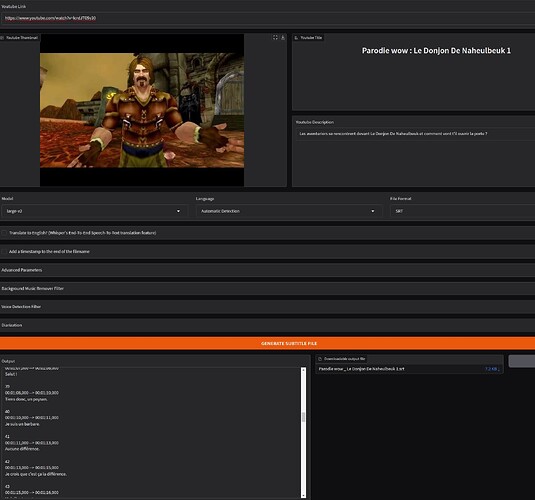Open the File Format dropdown showing SRT
Image resolution: width=535 pixels, height=500 pixels.
pos(463,211)
